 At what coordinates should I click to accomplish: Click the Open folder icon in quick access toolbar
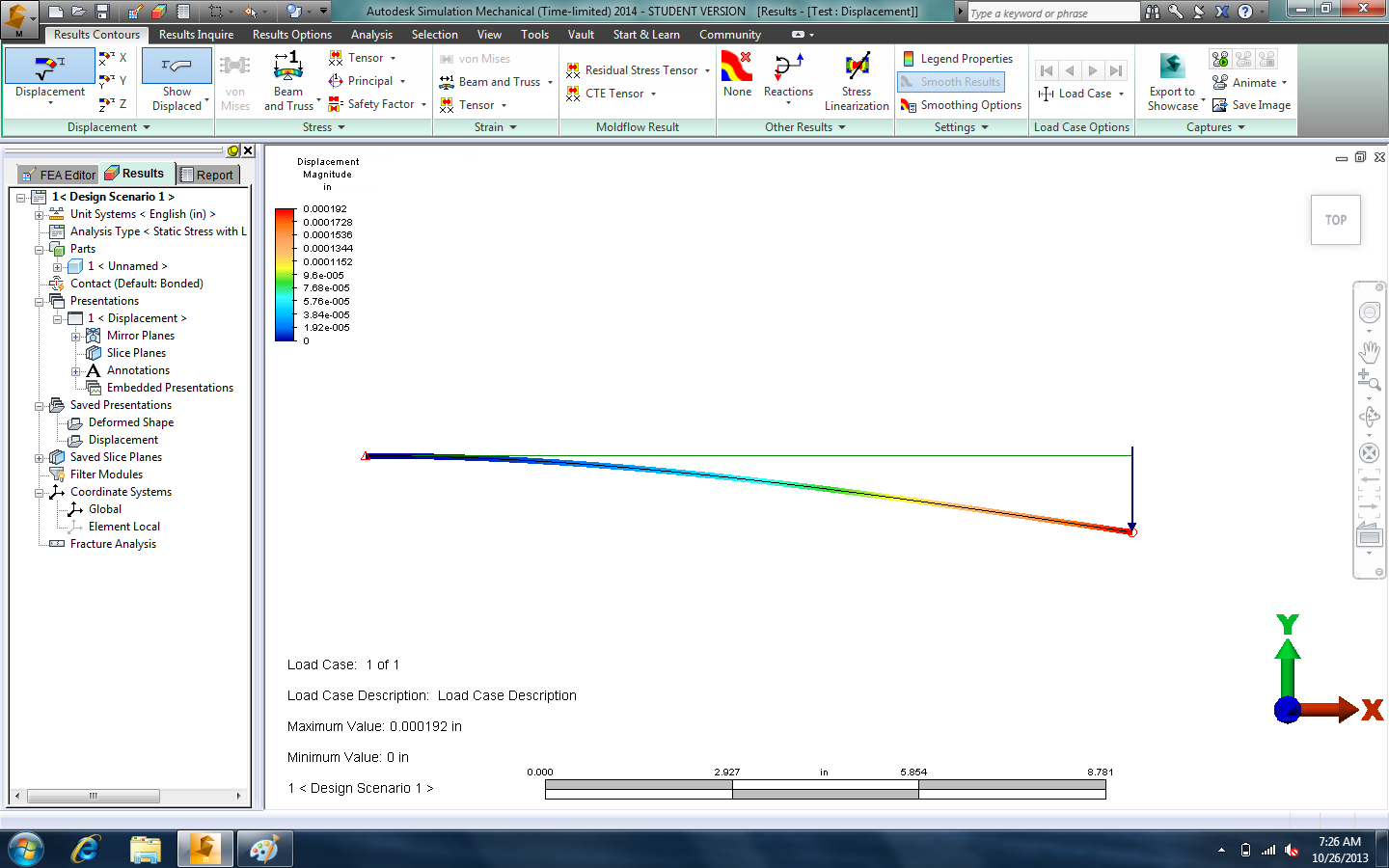pyautogui.click(x=79, y=12)
